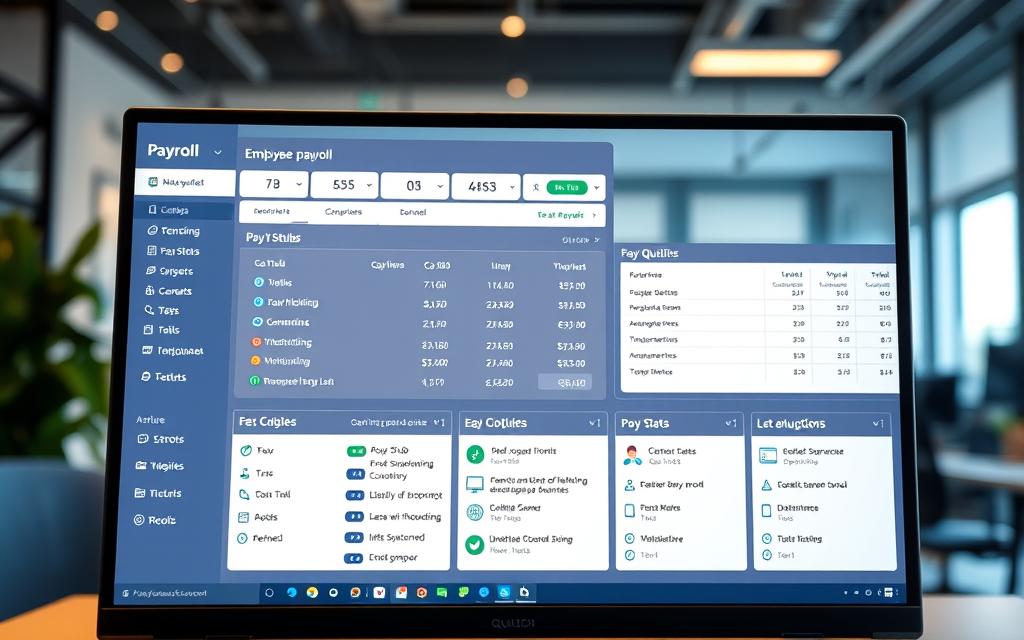This screenshot has height=640, width=1024.
Task: Toggle the switch next to Lese wil thoucting
Action: tap(354, 517)
